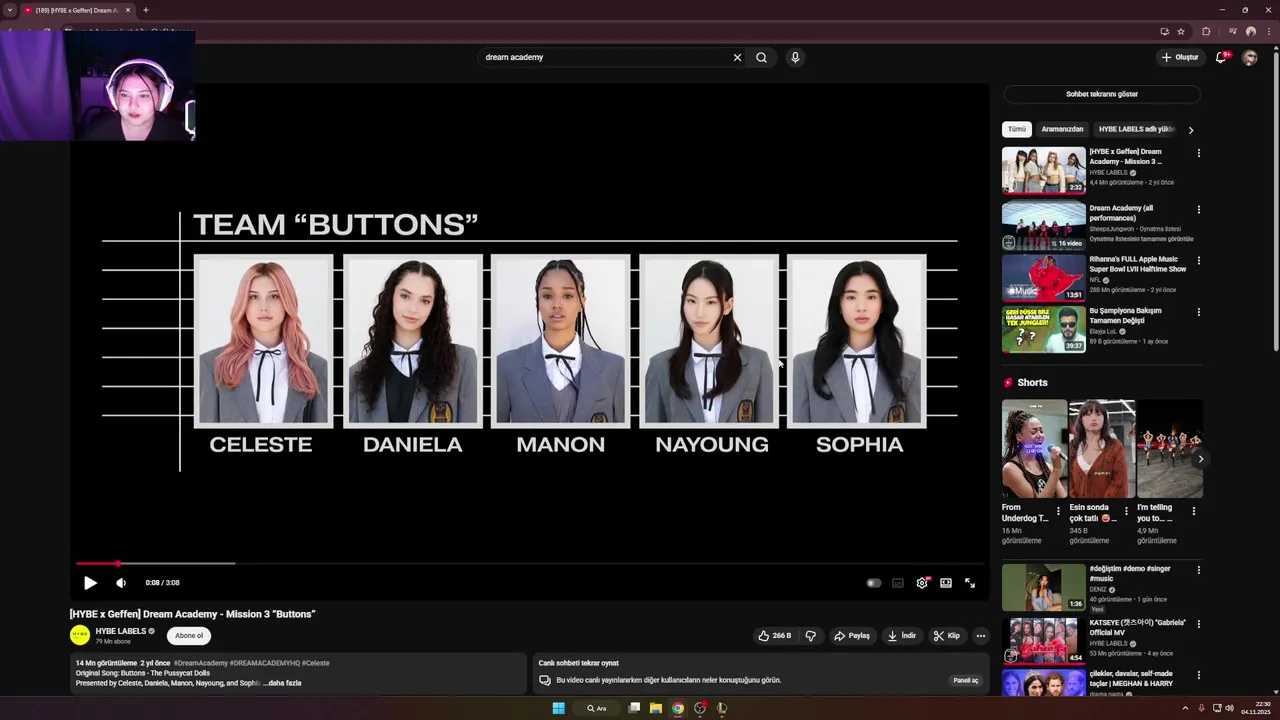The height and width of the screenshot is (720, 1280).
Task: Open options for Rihanna halftime show video
Action: pyautogui.click(x=1198, y=260)
